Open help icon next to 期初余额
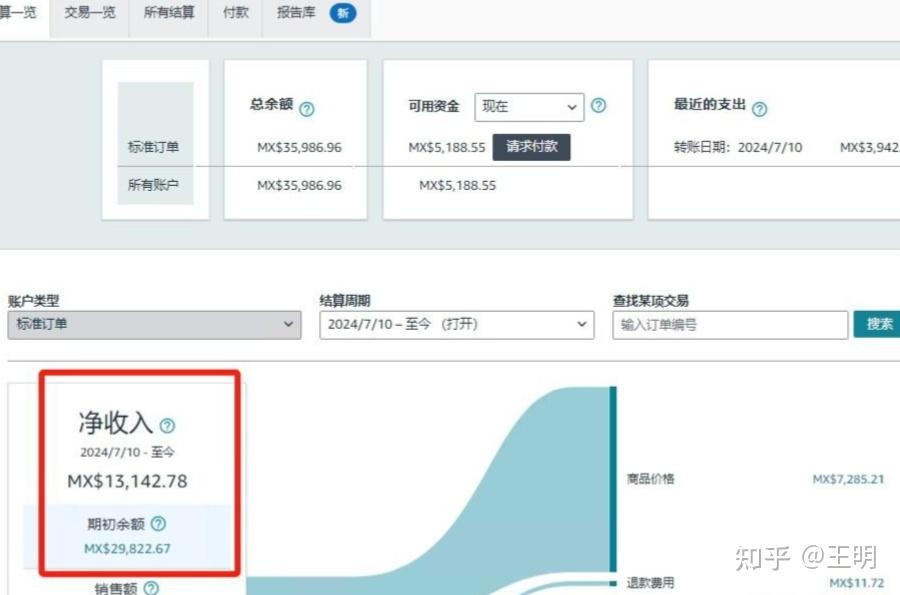Viewport: 900px width, 595px height. [158, 524]
